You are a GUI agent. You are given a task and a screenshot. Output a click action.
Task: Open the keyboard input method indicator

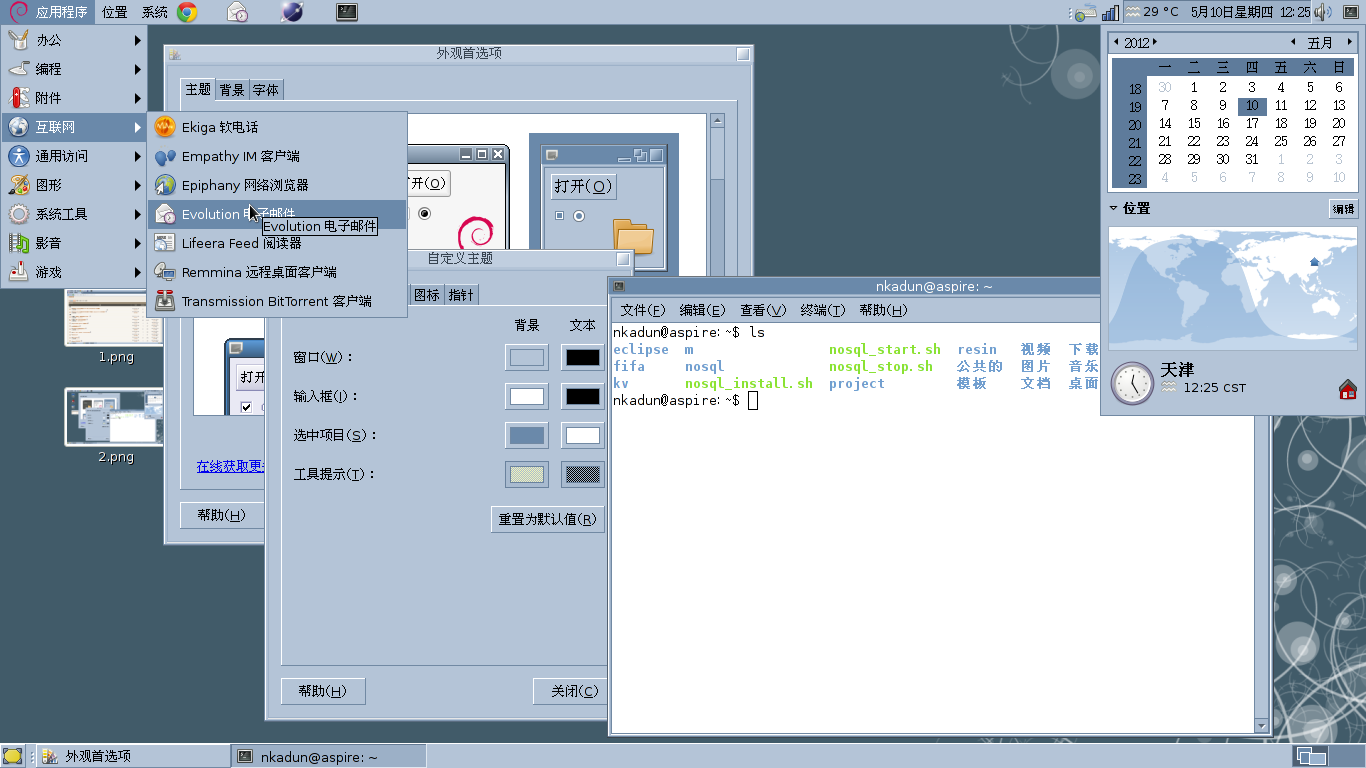coord(1085,13)
